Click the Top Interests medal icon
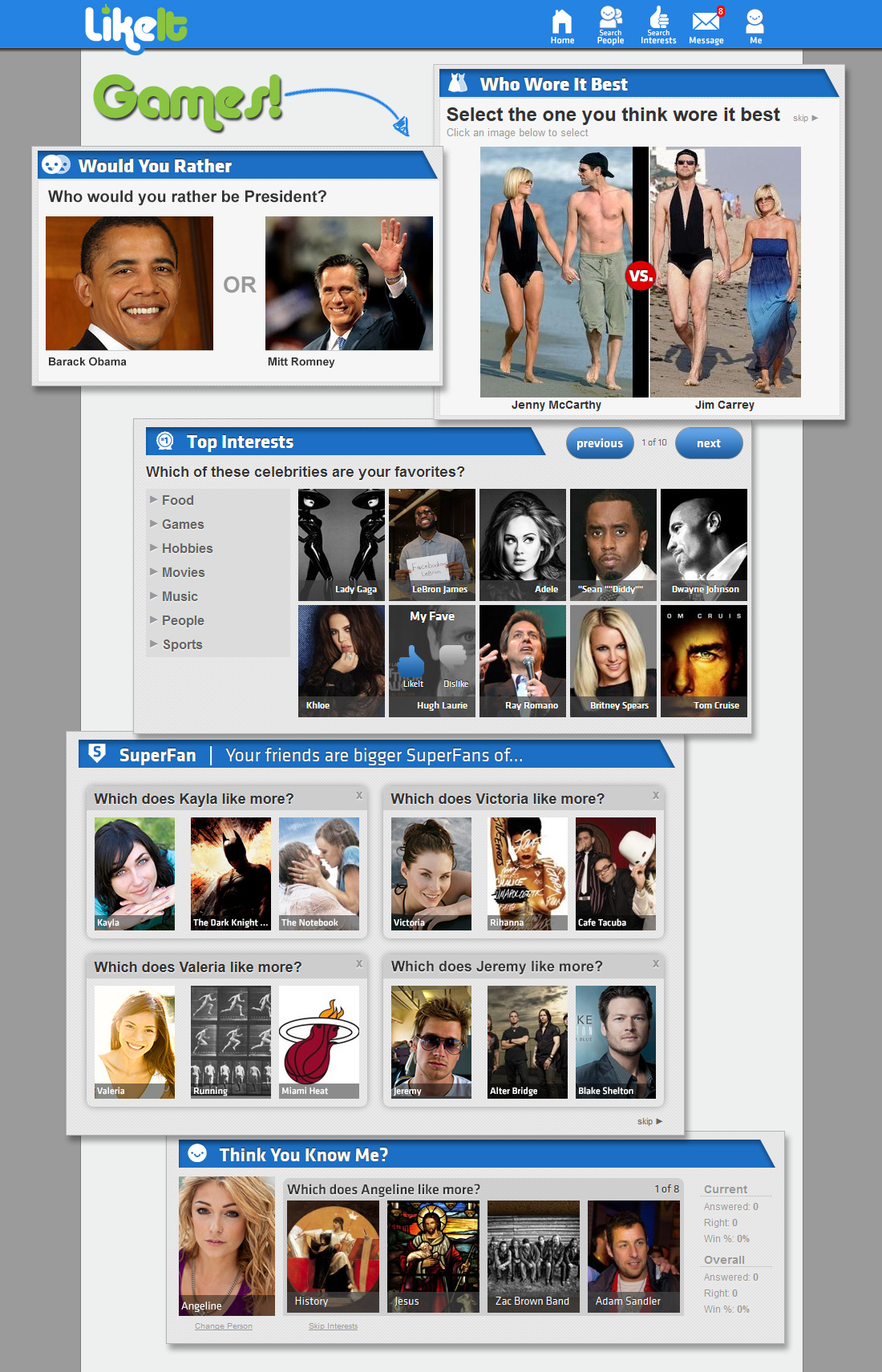Image resolution: width=882 pixels, height=1372 pixels. point(165,441)
